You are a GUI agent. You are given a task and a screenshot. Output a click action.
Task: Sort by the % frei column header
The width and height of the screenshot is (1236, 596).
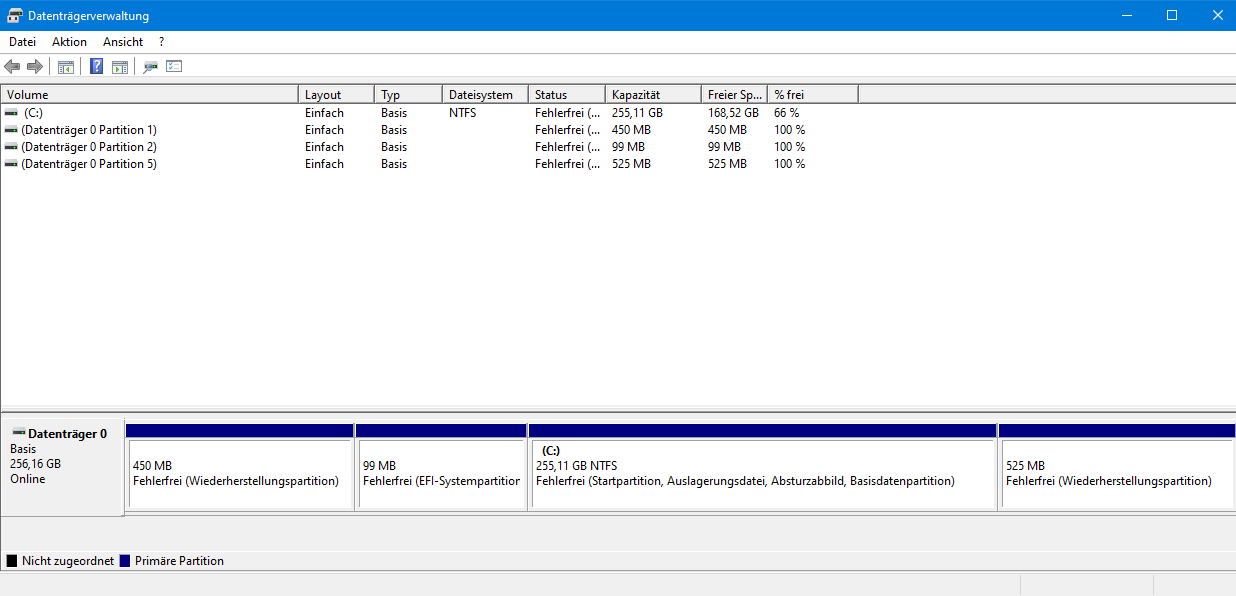pyautogui.click(x=813, y=95)
